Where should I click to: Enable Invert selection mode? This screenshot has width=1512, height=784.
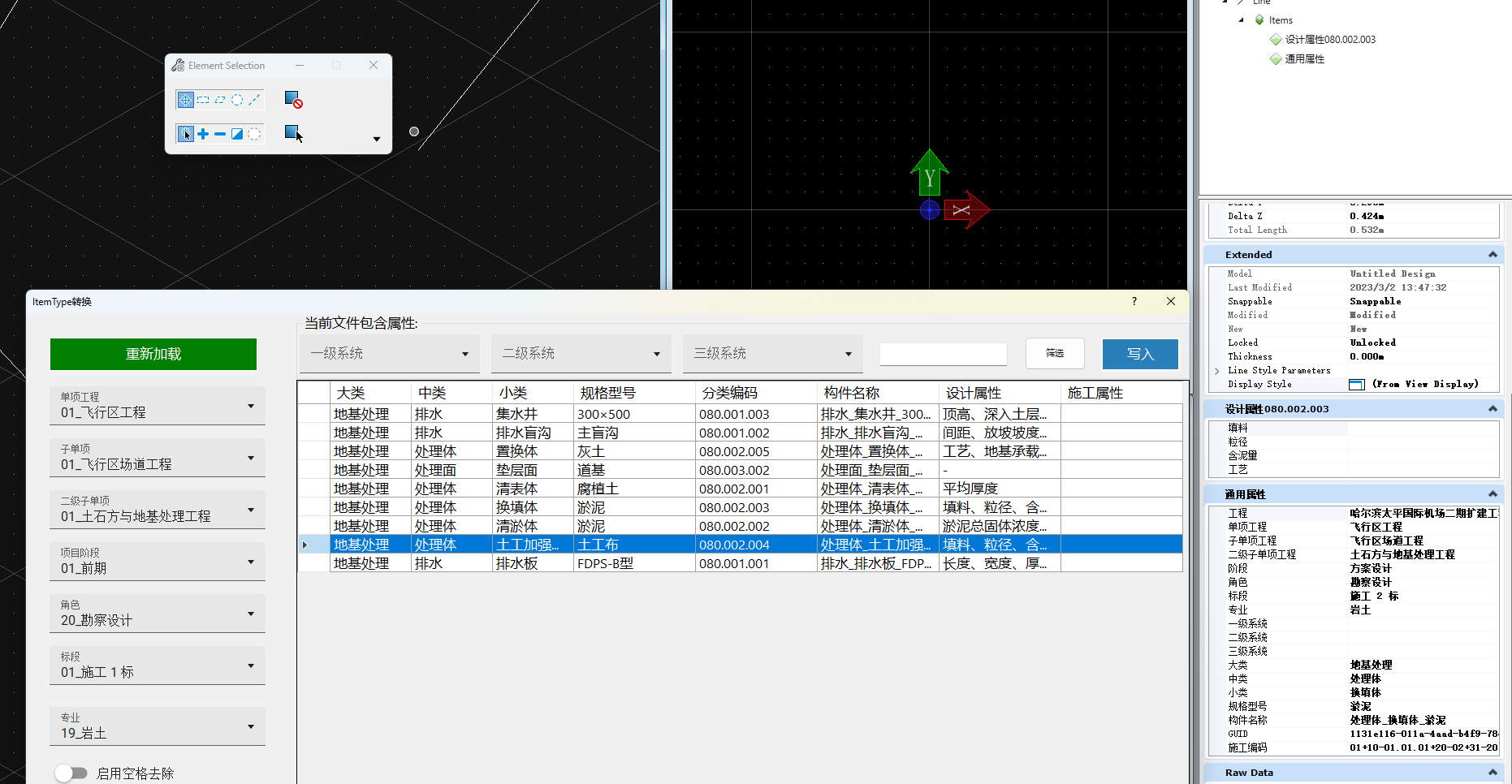(237, 134)
